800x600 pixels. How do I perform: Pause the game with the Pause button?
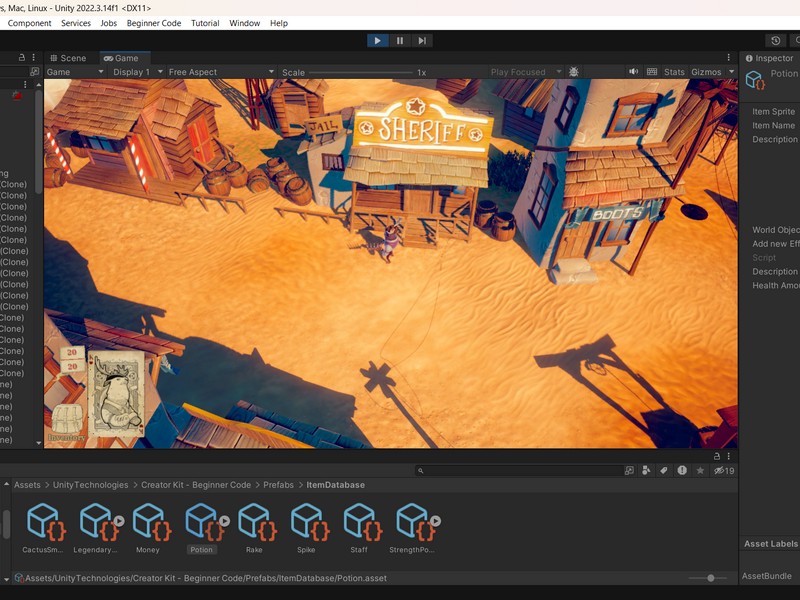click(400, 41)
